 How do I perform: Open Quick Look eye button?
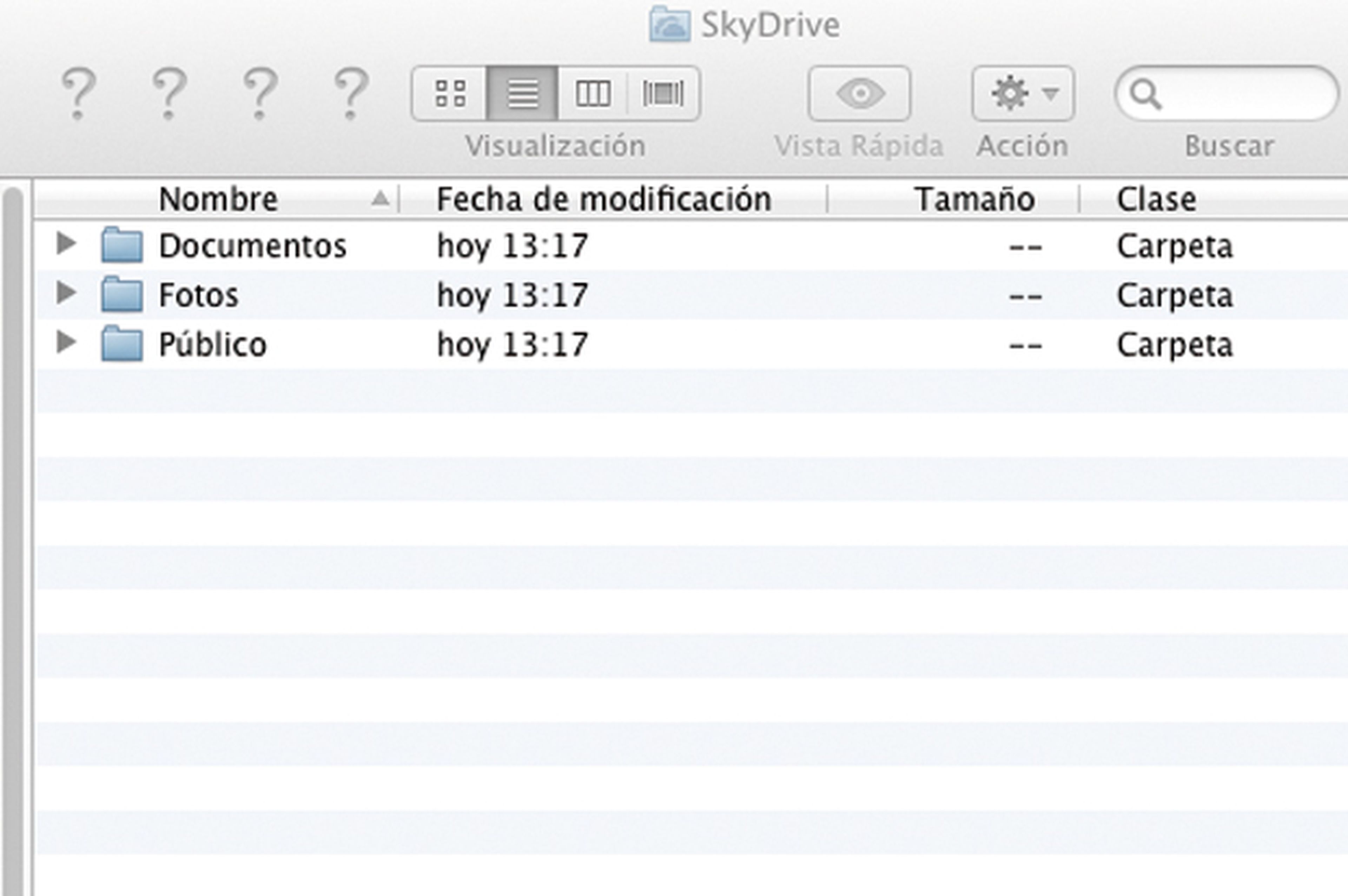(859, 93)
